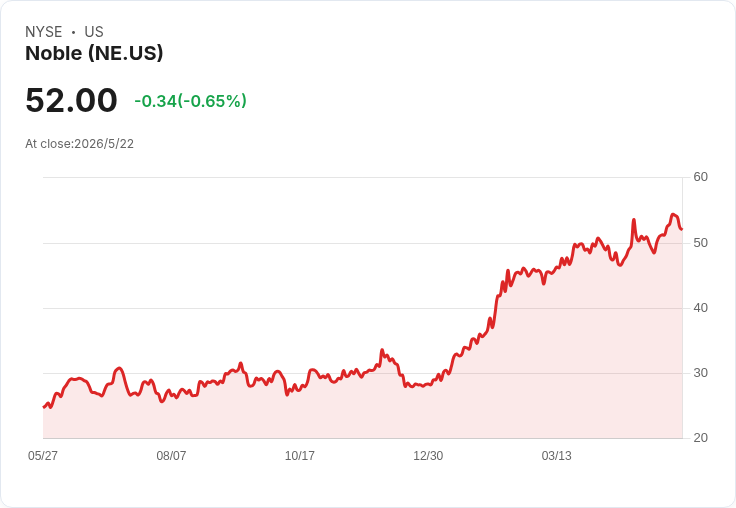Click the 50 price axis label

tap(701, 243)
